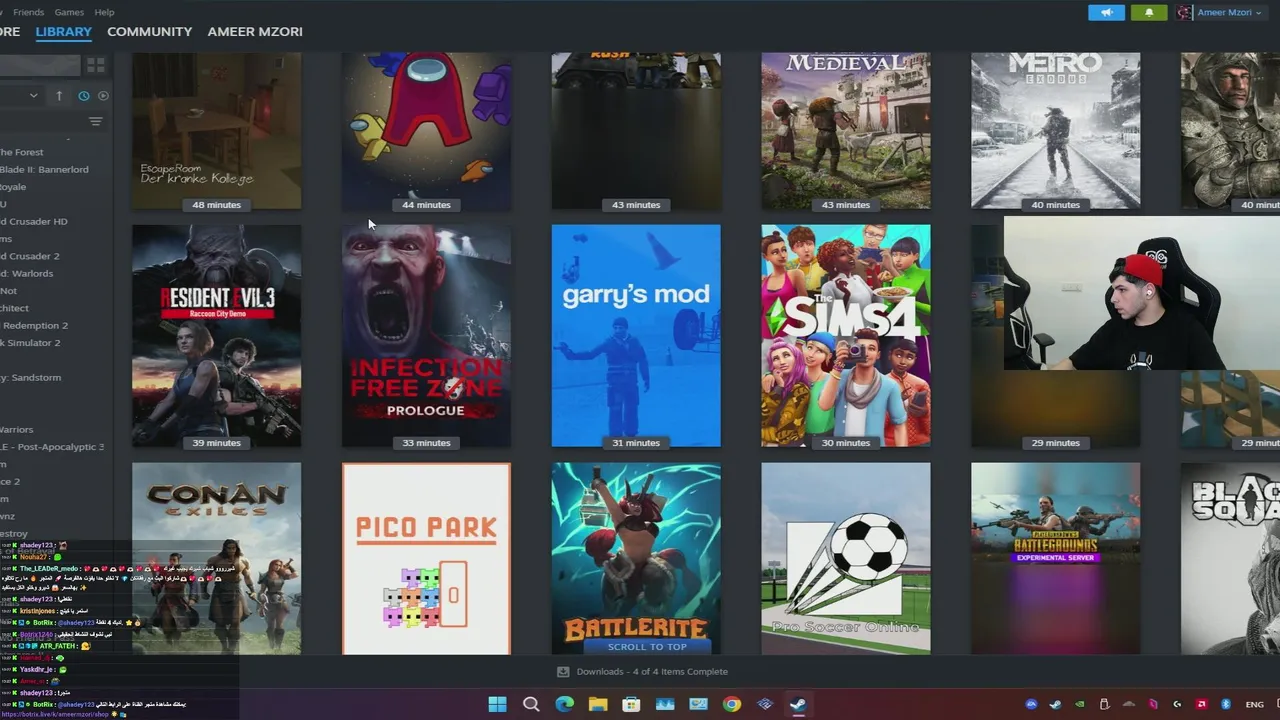The height and width of the screenshot is (720, 1280).
Task: Launch Google Chrome from taskbar
Action: [731, 704]
